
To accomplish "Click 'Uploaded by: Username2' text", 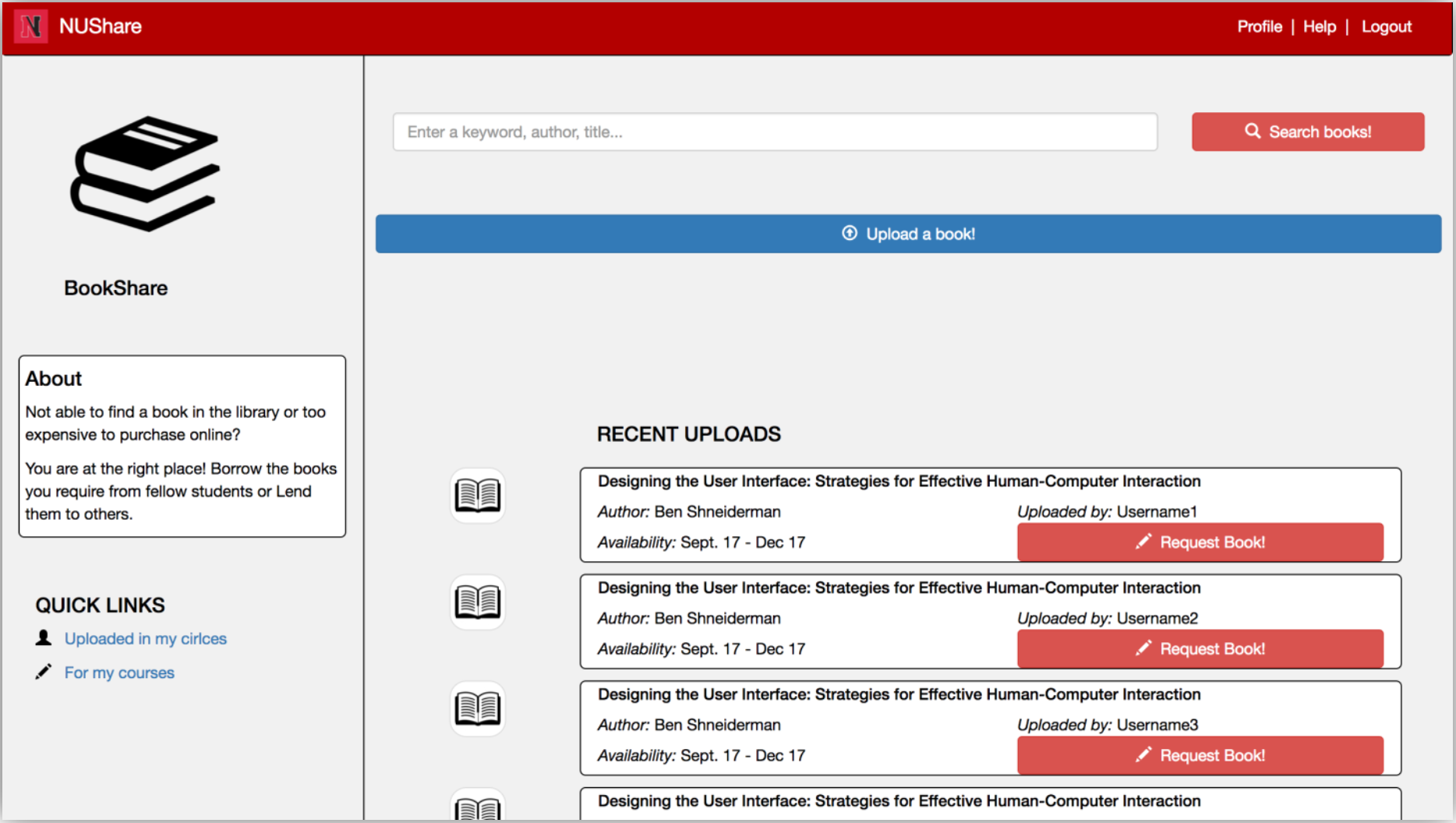I will (1108, 619).
